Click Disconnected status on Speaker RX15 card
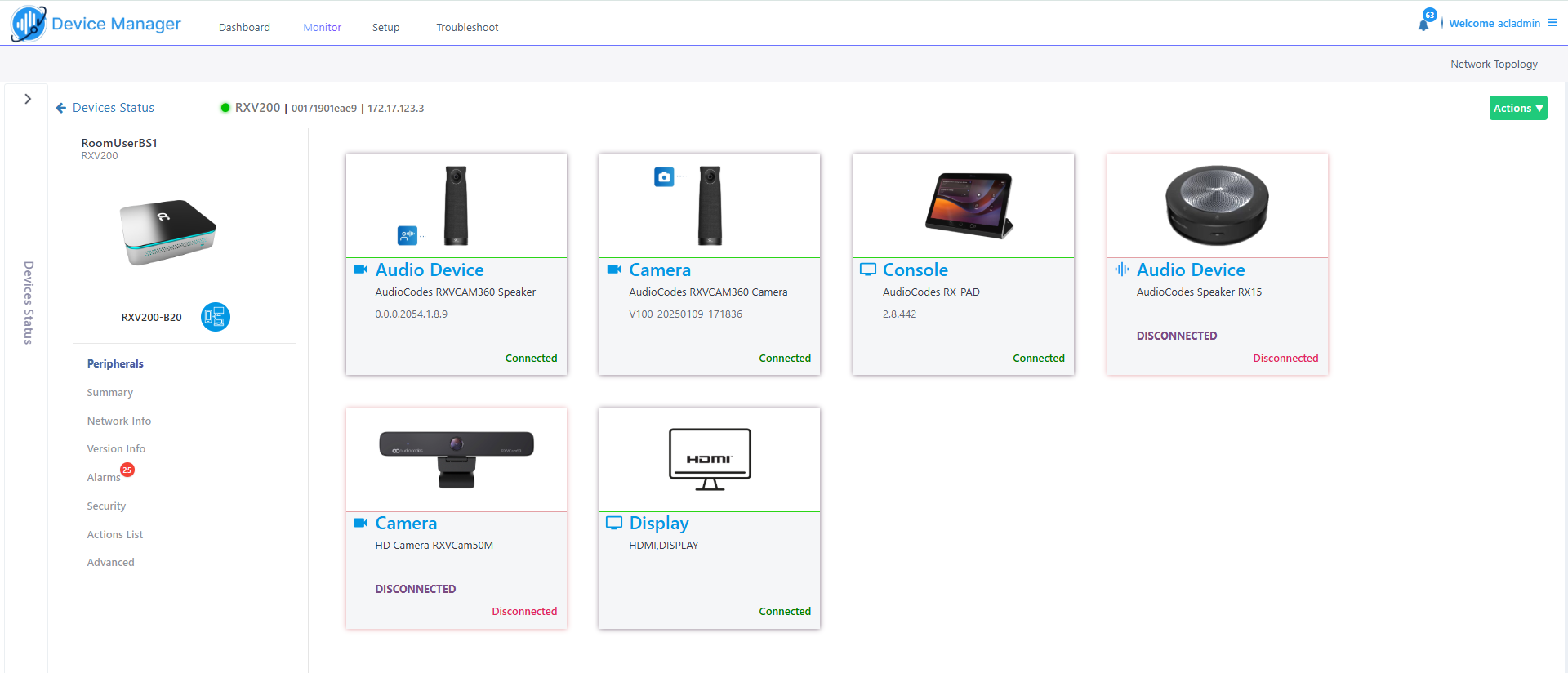This screenshot has height=673, width=1568. (x=1285, y=358)
